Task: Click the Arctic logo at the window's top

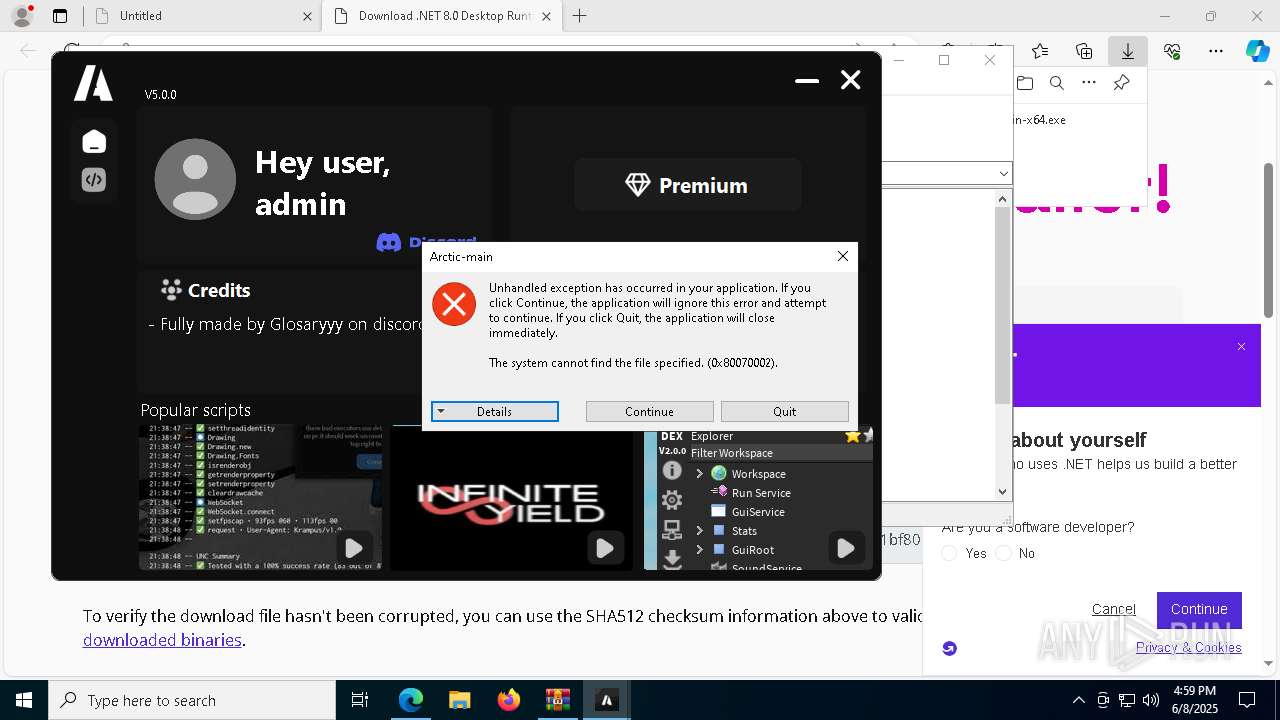Action: (x=93, y=84)
